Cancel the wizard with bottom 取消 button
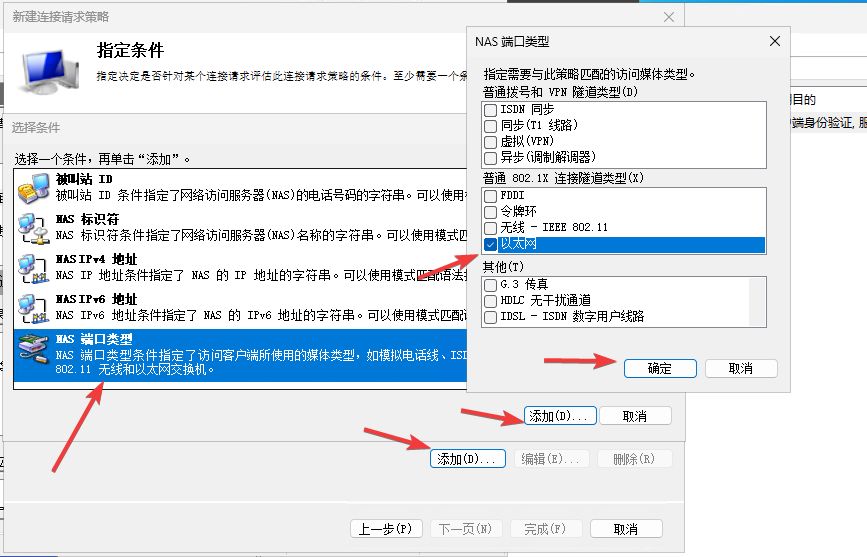867x557 pixels. [626, 529]
